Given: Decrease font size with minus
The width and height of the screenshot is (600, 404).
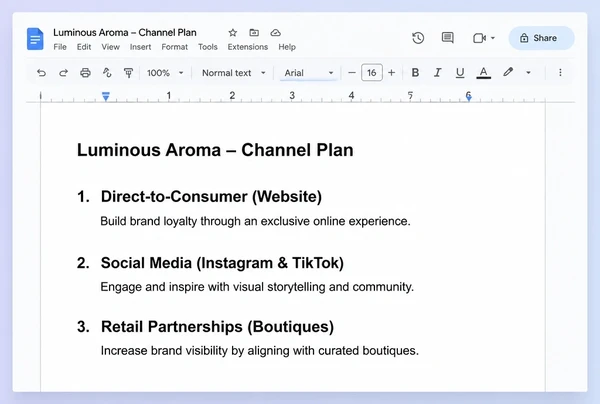Looking at the screenshot, I should tap(352, 73).
